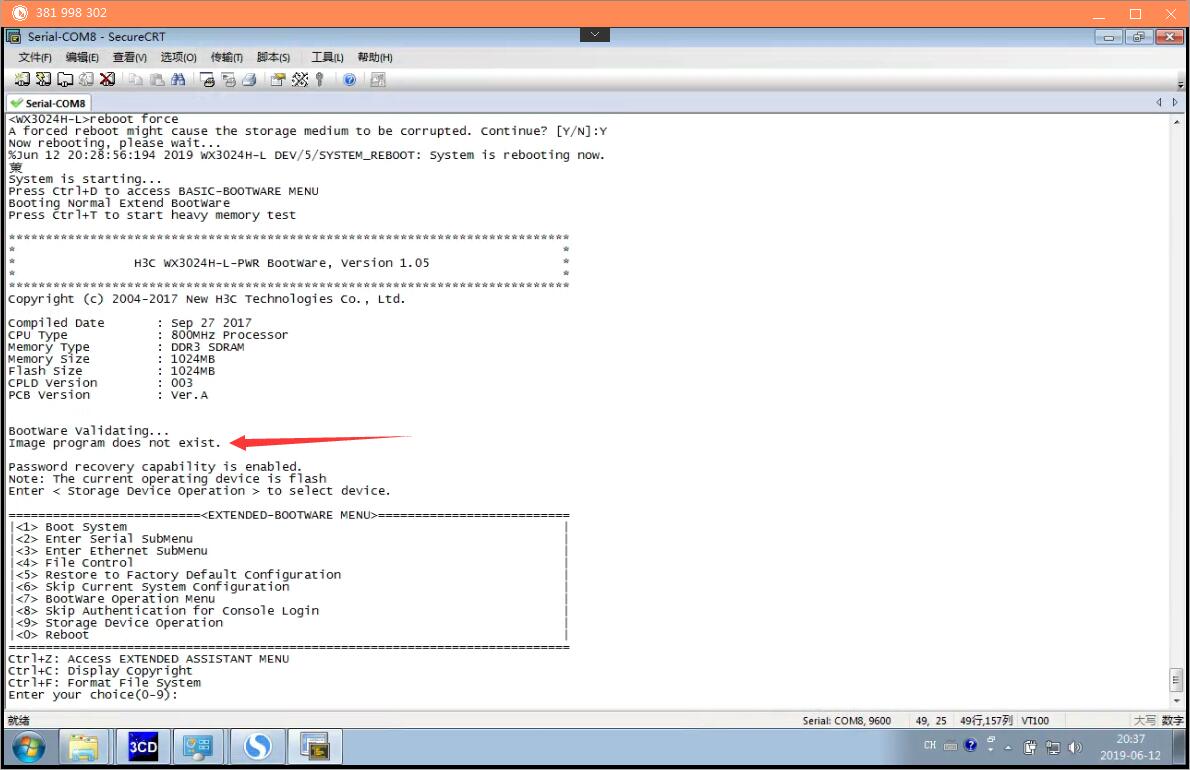
Task: Click the Disconnect red X icon
Action: pyautogui.click(x=108, y=79)
